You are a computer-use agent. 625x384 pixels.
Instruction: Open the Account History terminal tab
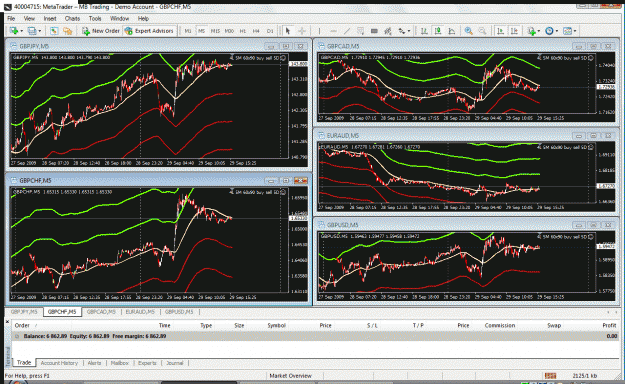click(x=59, y=363)
